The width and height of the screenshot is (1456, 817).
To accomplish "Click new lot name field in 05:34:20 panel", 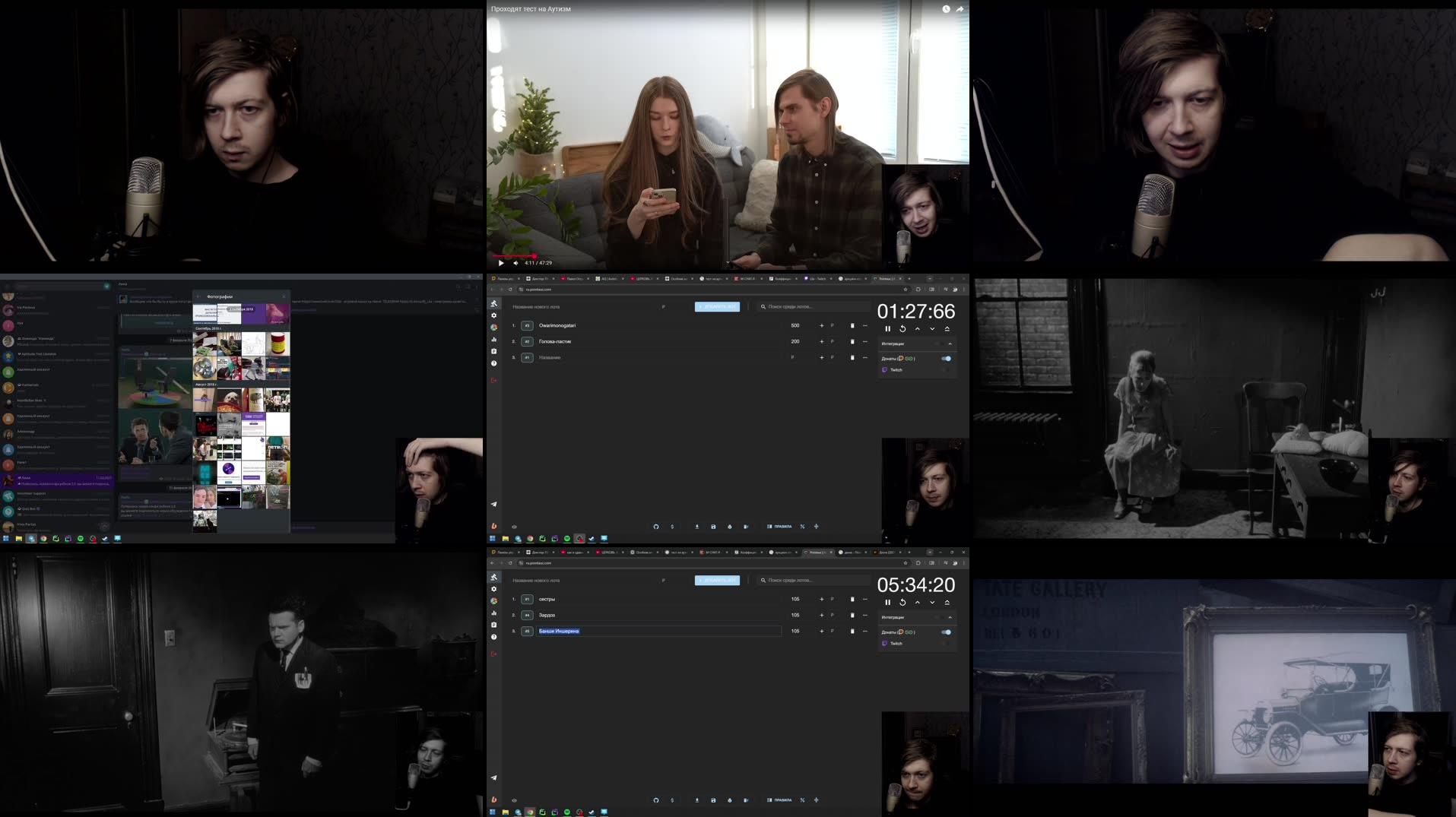I will click(585, 580).
